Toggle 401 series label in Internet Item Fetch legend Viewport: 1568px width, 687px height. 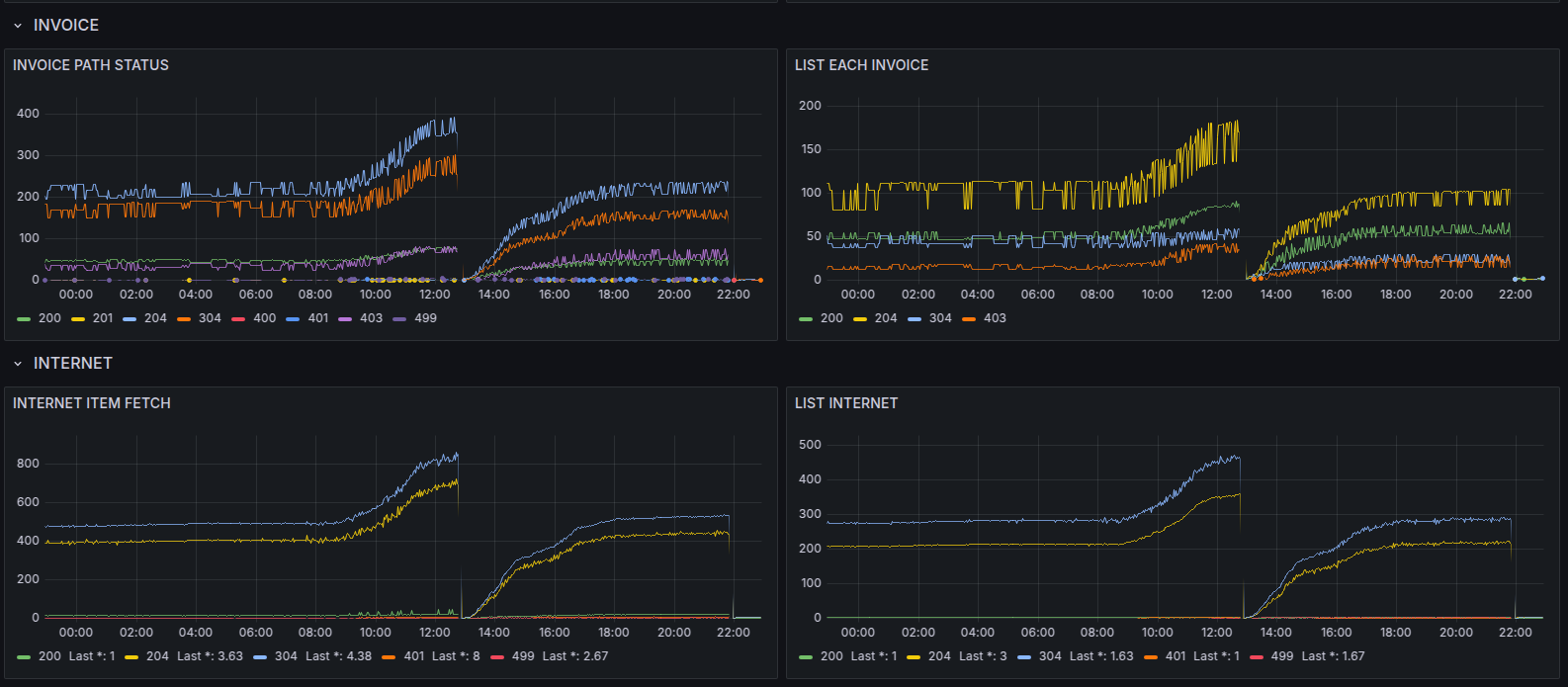pyautogui.click(x=414, y=656)
